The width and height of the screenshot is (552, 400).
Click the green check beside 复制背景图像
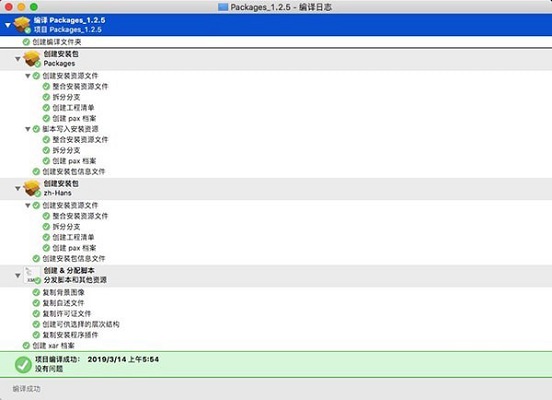coord(36,292)
